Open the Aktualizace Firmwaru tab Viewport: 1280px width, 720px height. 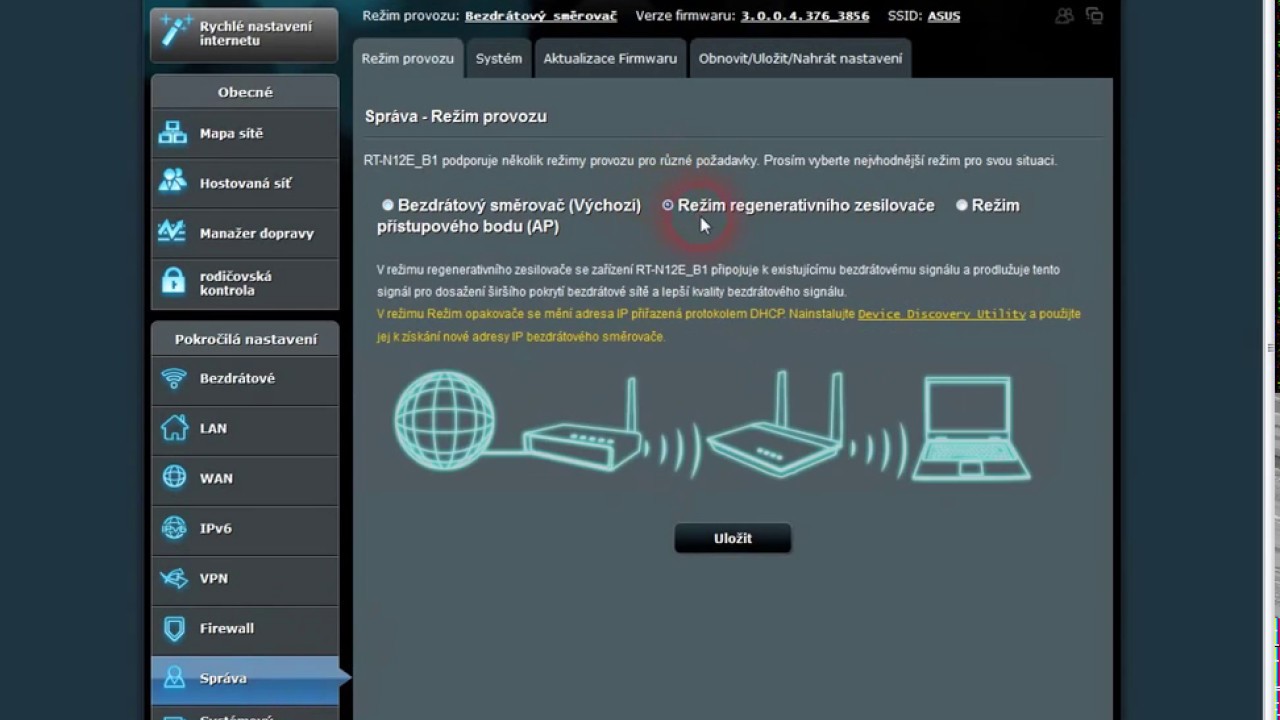tap(610, 58)
